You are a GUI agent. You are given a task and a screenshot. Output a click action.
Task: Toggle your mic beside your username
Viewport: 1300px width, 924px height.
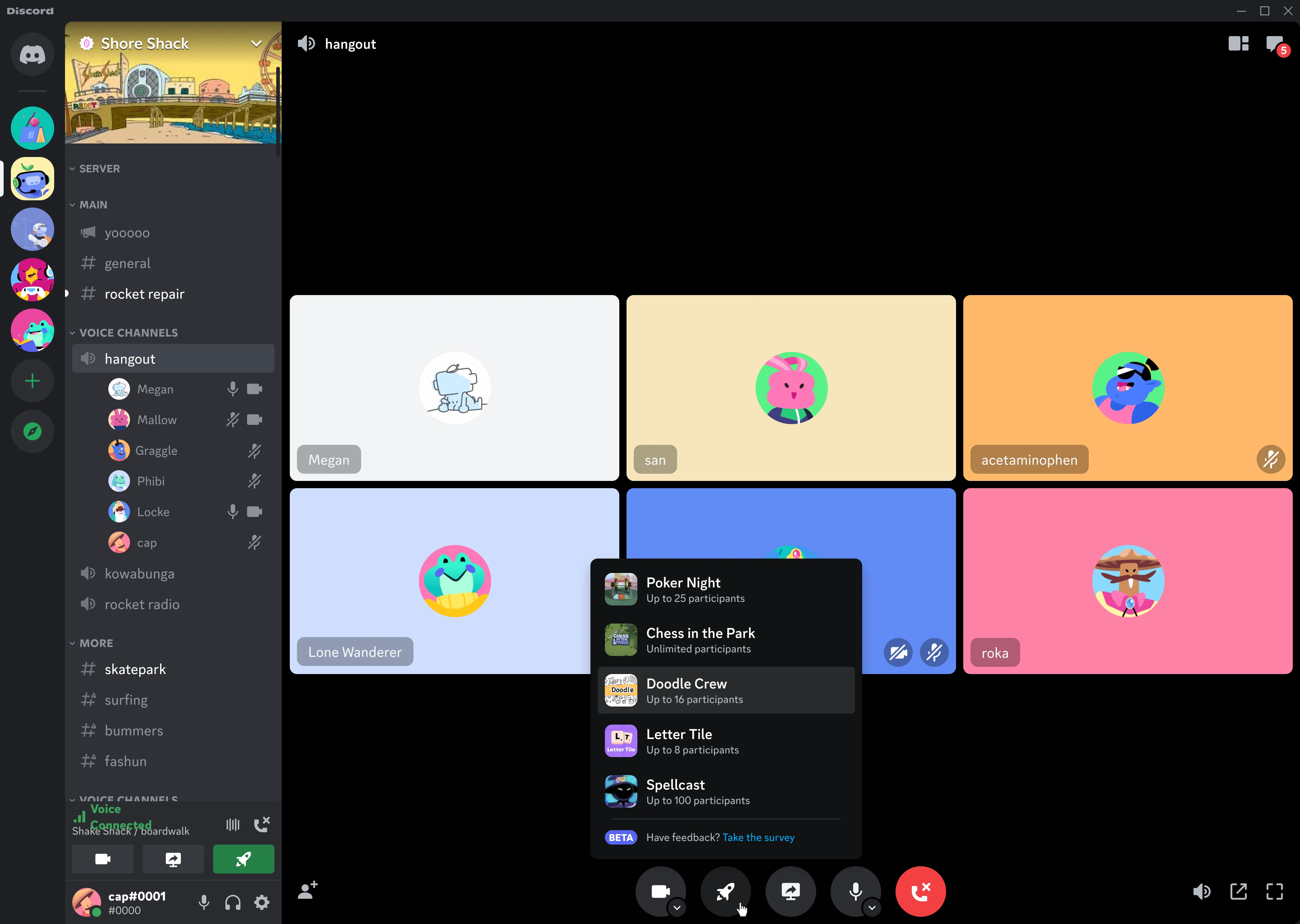[204, 902]
